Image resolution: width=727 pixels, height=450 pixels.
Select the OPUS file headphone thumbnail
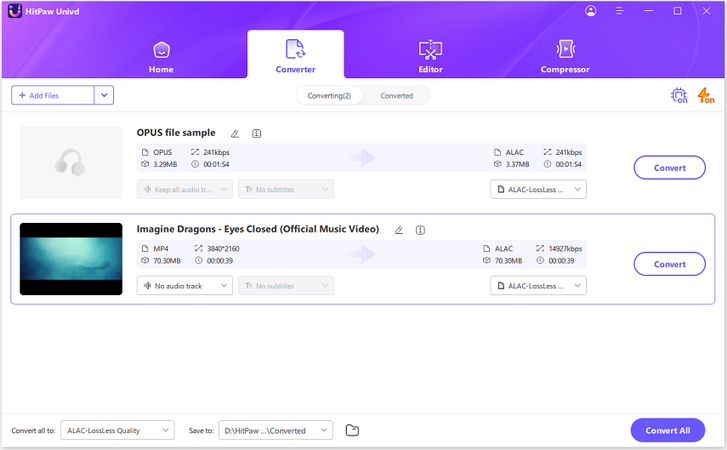tap(71, 163)
